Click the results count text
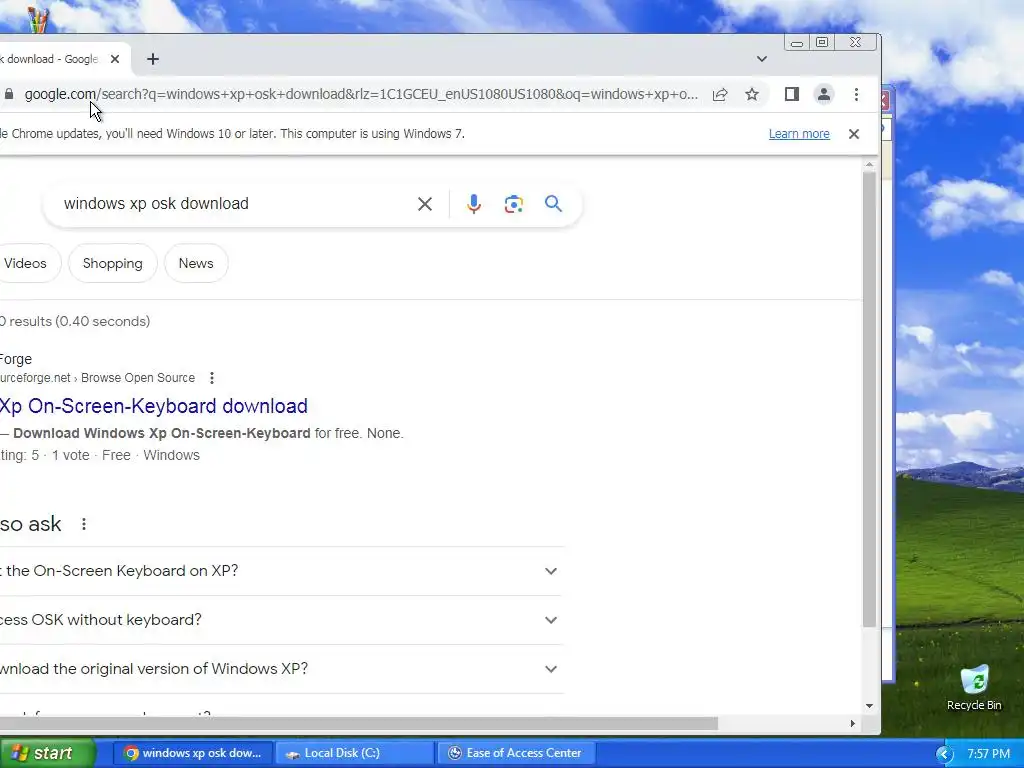Screen dimensions: 1024x768 [x=75, y=321]
